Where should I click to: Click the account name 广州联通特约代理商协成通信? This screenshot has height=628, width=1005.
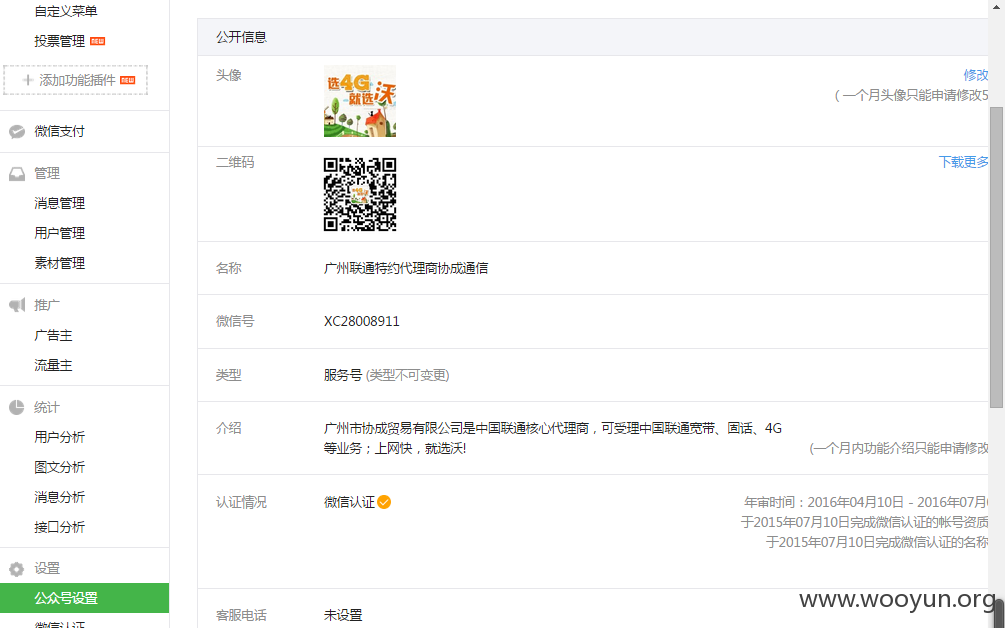(x=406, y=269)
